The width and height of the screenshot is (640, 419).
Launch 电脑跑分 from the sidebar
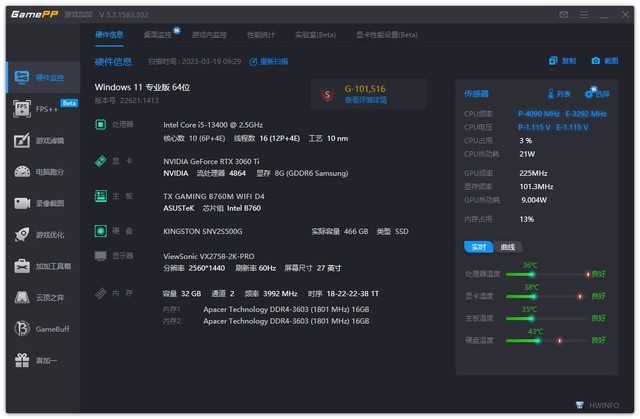[x=40, y=172]
